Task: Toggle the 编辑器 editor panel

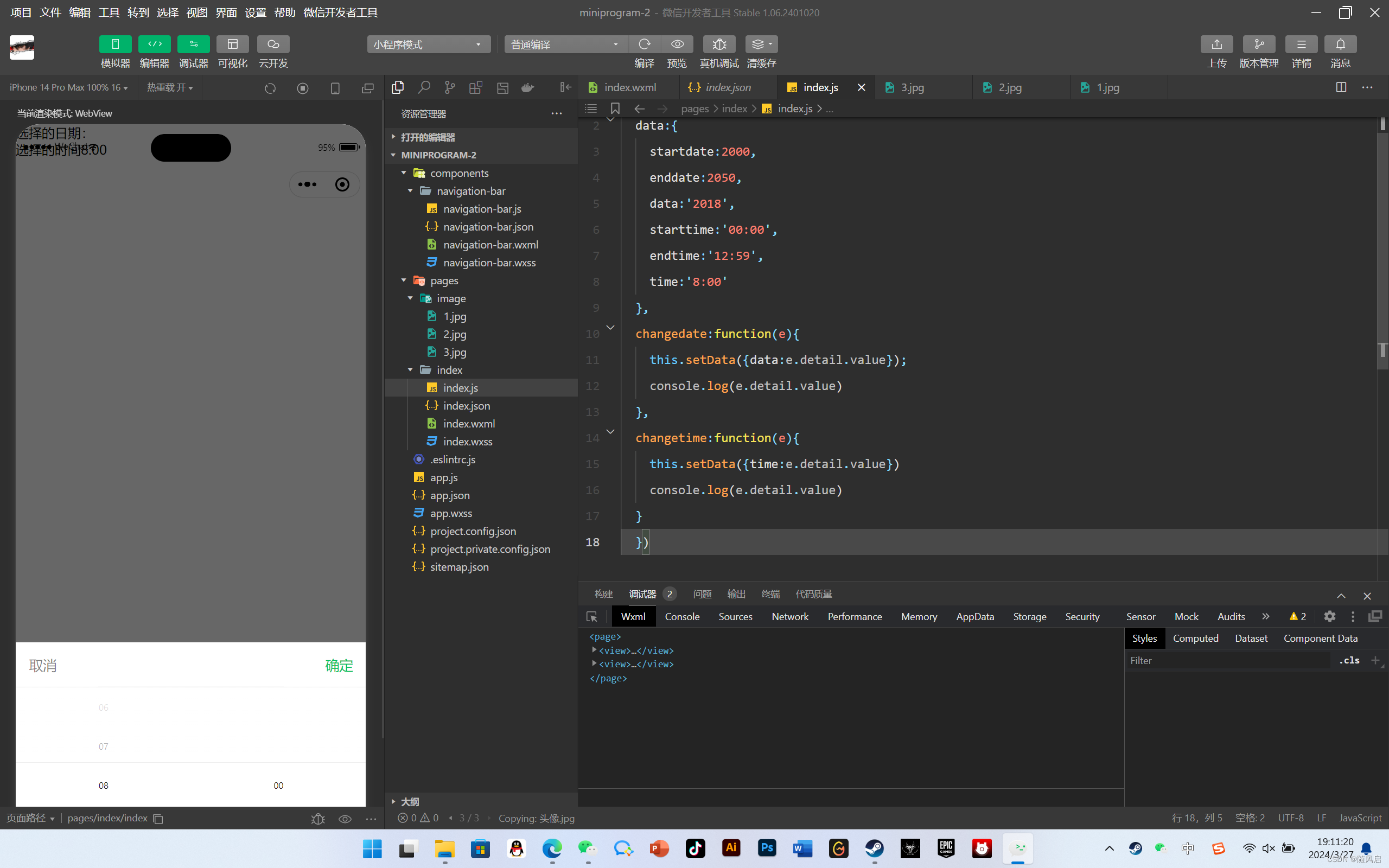Action: tap(155, 44)
